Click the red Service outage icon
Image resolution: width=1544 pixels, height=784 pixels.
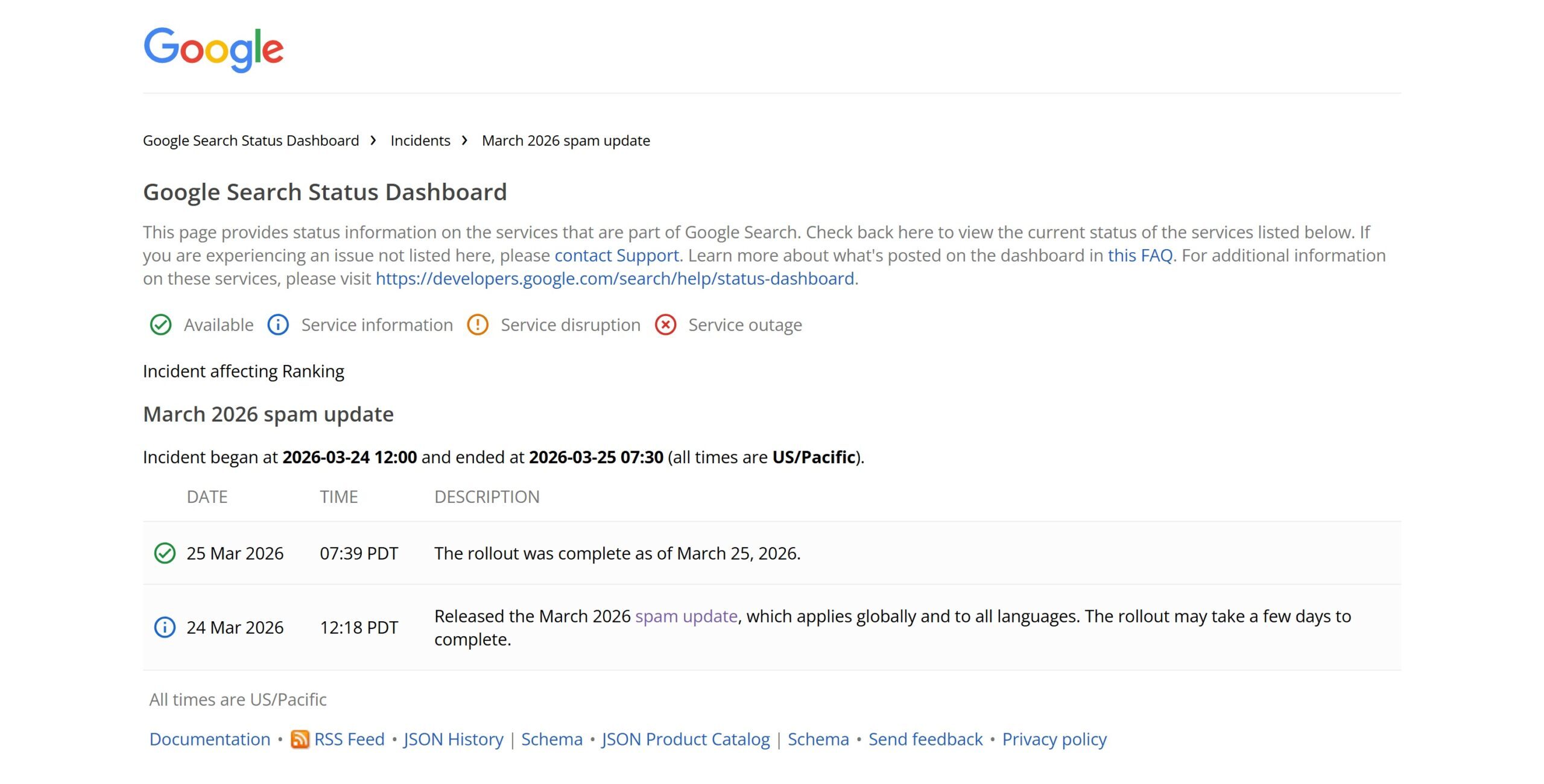click(665, 324)
